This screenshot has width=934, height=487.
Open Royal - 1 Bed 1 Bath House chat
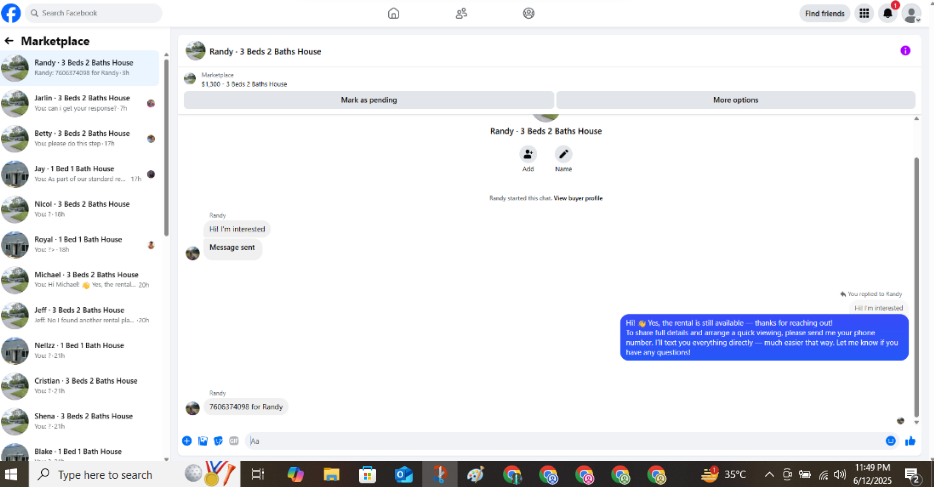80,245
